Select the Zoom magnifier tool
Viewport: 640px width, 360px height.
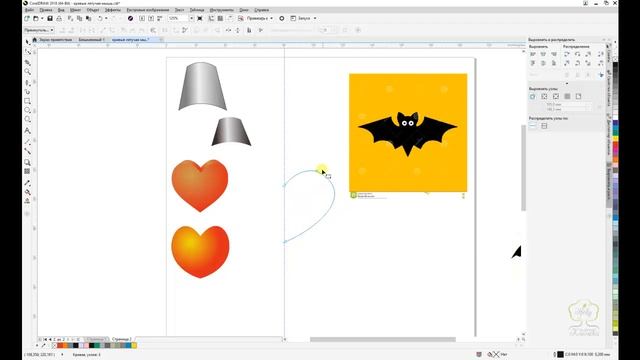click(x=28, y=72)
